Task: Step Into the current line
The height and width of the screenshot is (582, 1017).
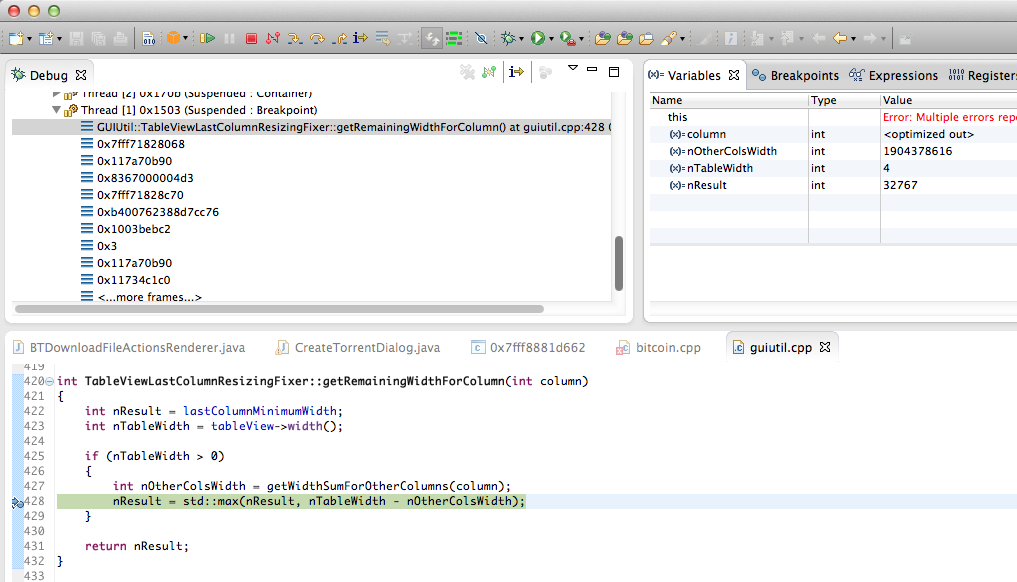Action: pyautogui.click(x=294, y=39)
